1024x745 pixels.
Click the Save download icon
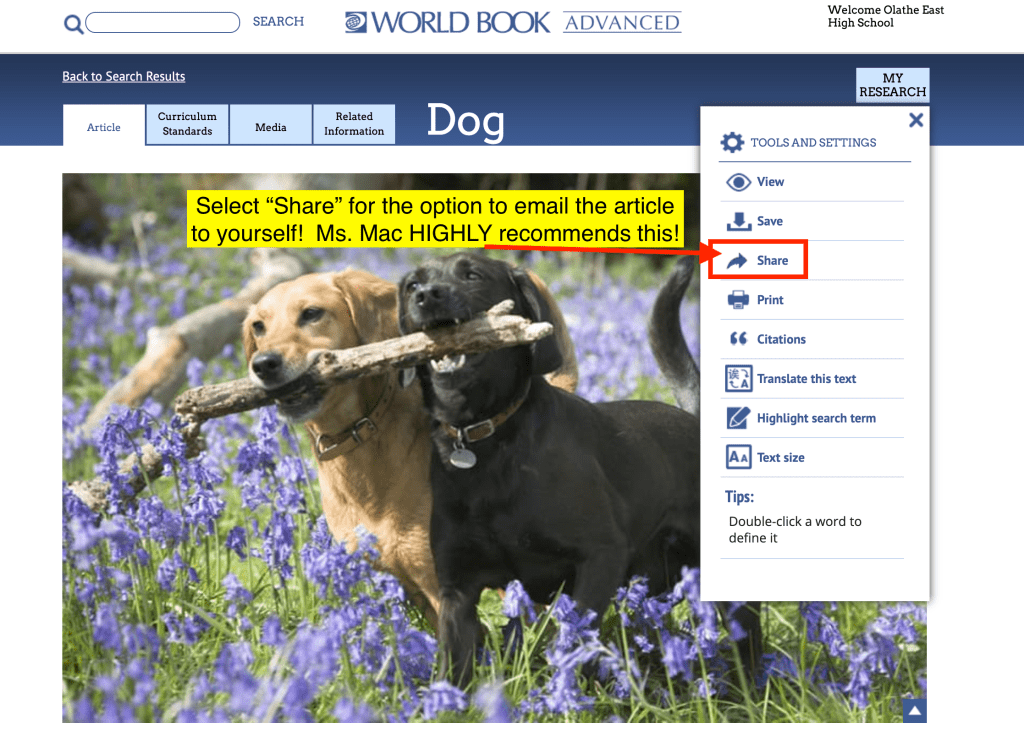(x=738, y=221)
